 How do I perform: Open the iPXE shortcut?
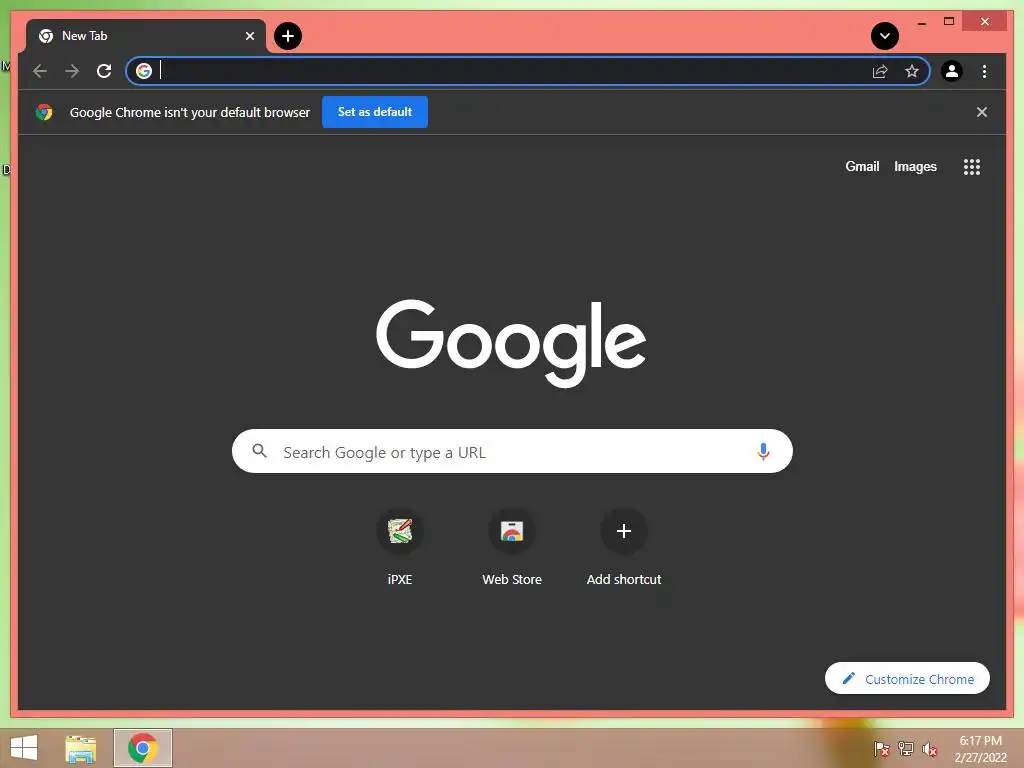[x=400, y=547]
